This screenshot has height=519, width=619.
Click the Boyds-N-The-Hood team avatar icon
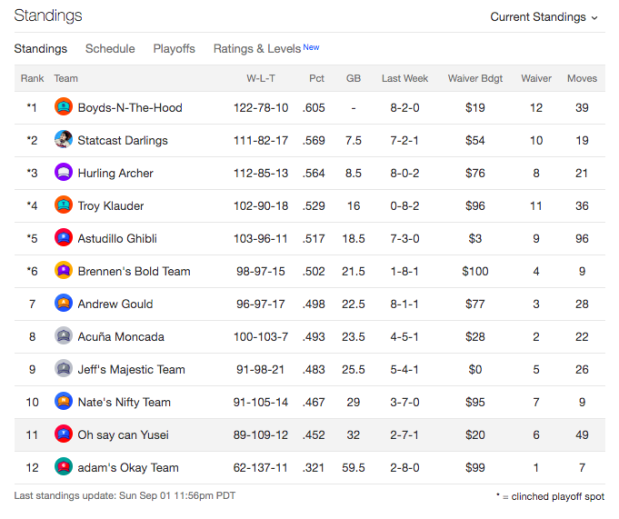(63, 107)
